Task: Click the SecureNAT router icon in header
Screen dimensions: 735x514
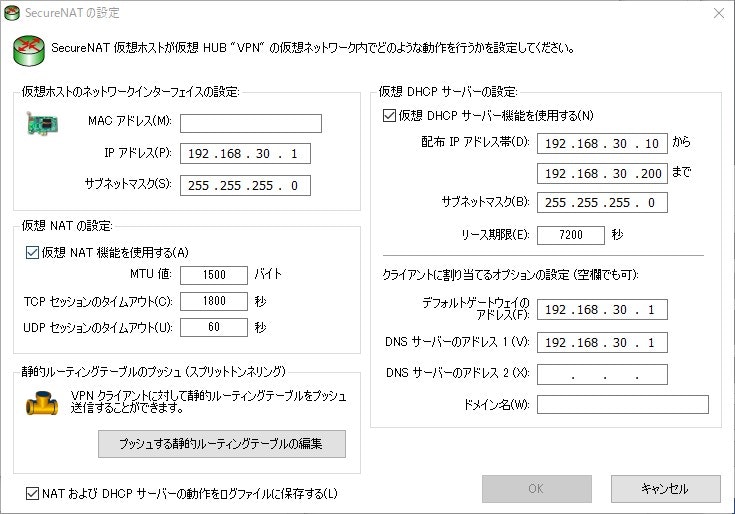Action: click(x=29, y=50)
